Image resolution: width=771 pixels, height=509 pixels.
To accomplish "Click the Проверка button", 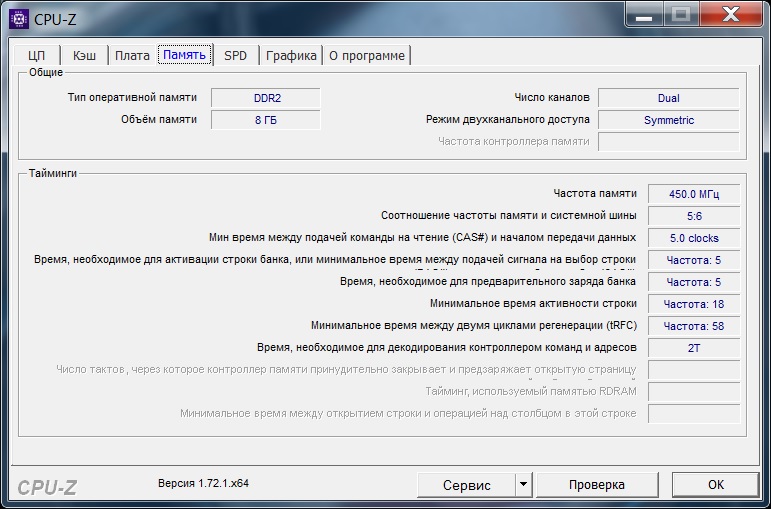I will (x=597, y=485).
